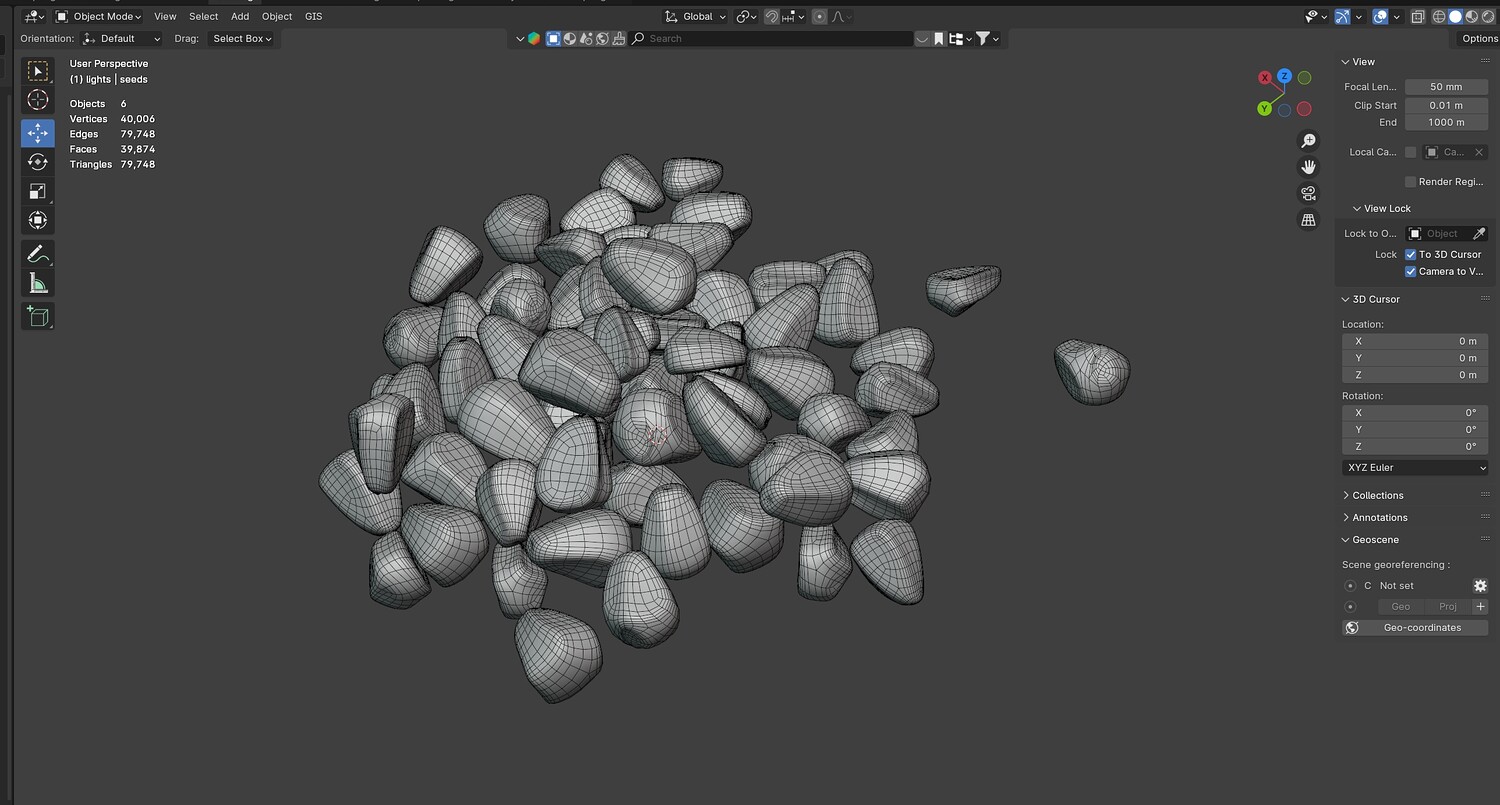Collapse the View Lock subpanel
This screenshot has height=805, width=1500.
[1357, 209]
